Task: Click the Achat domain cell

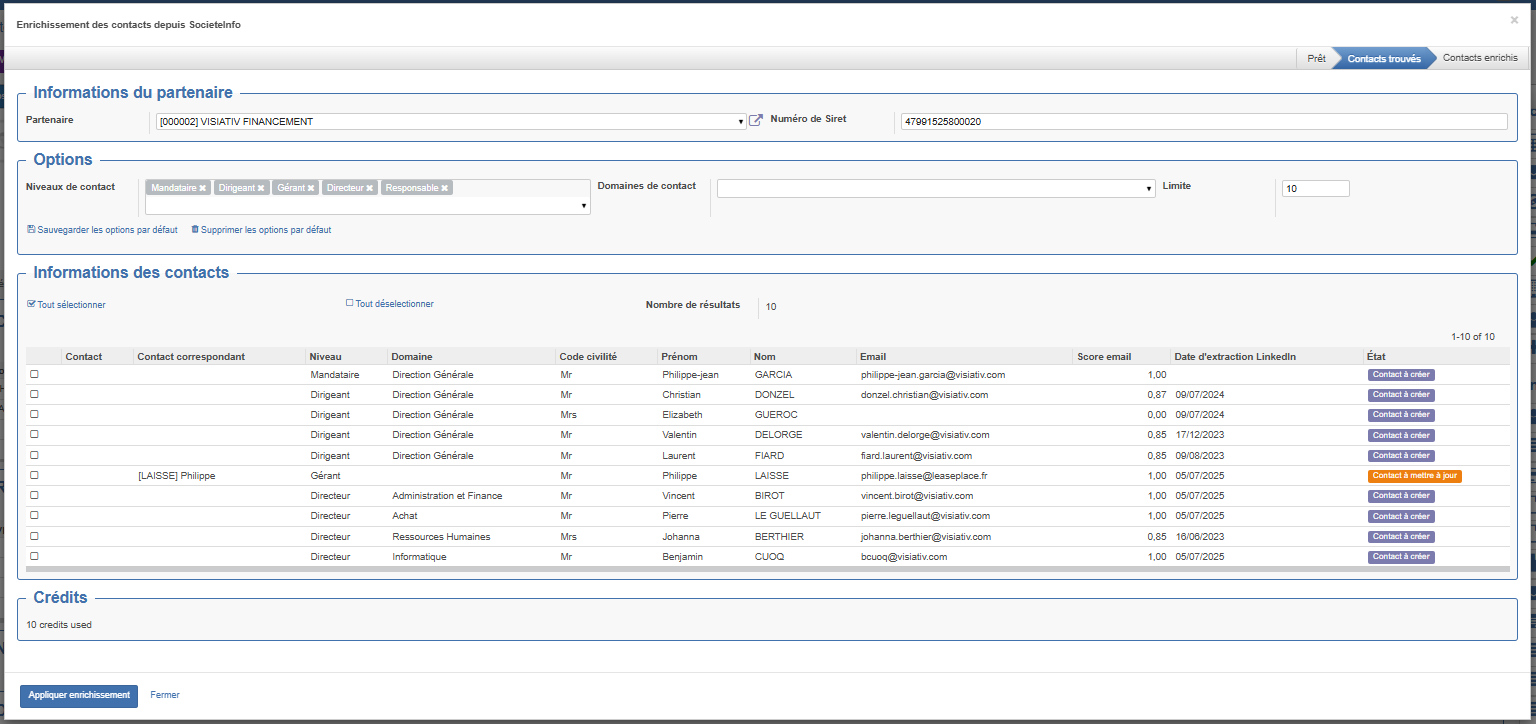Action: [405, 516]
